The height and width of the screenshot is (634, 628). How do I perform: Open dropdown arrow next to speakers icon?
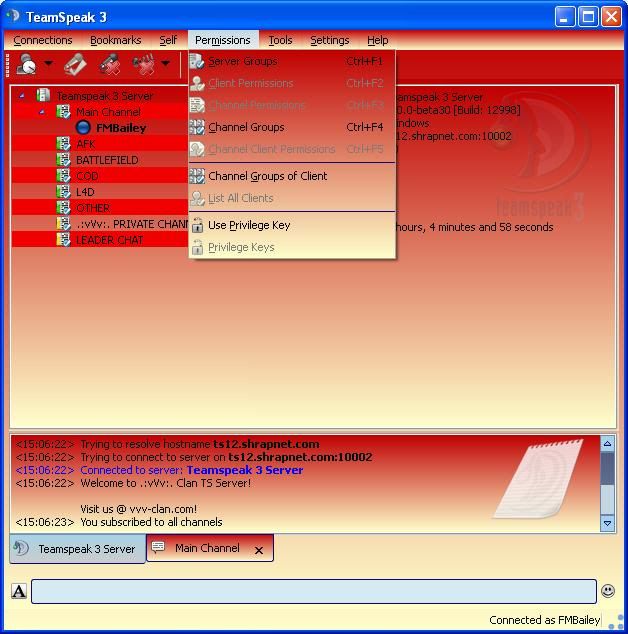coord(165,63)
